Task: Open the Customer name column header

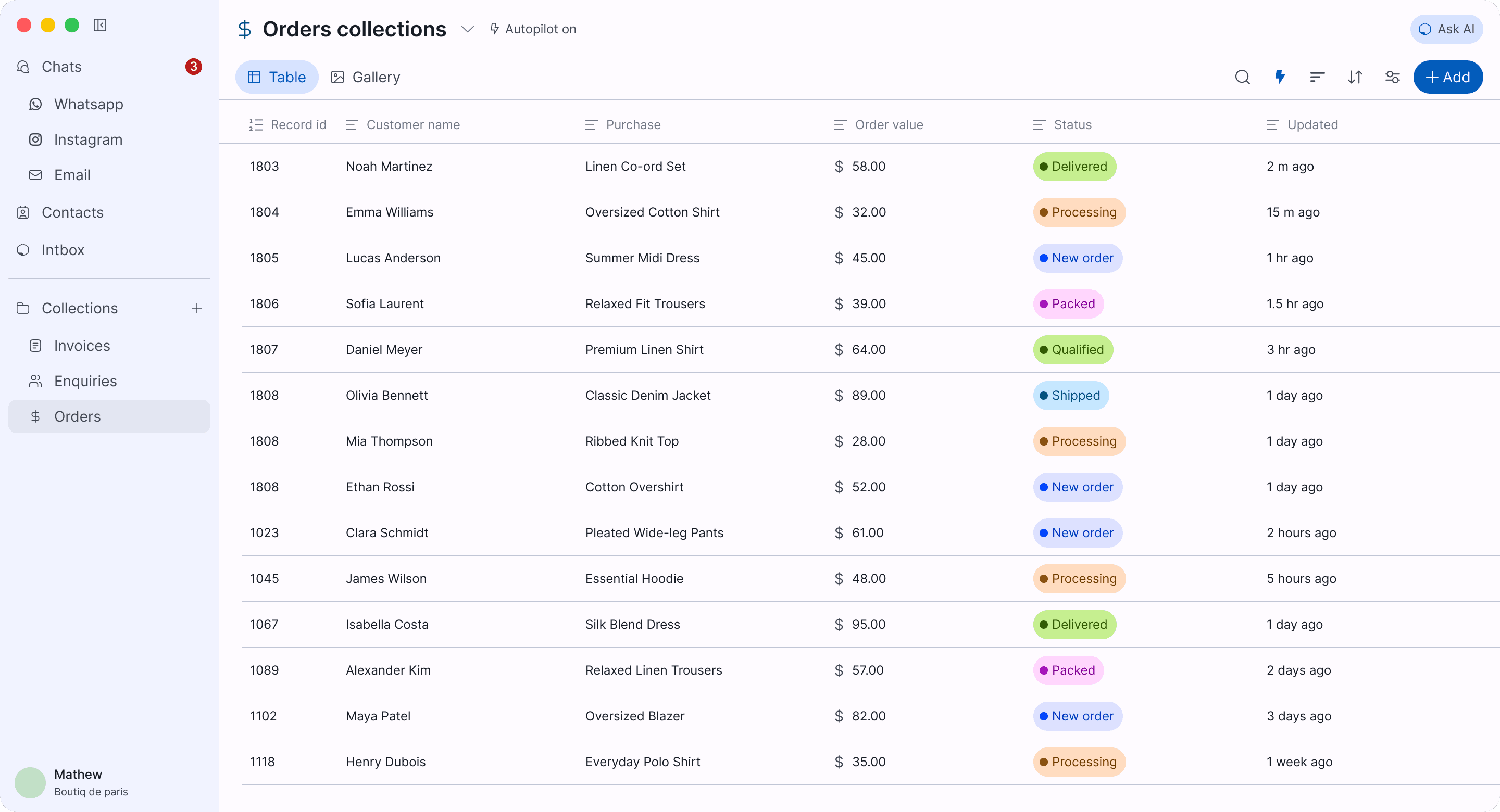Action: [403, 124]
